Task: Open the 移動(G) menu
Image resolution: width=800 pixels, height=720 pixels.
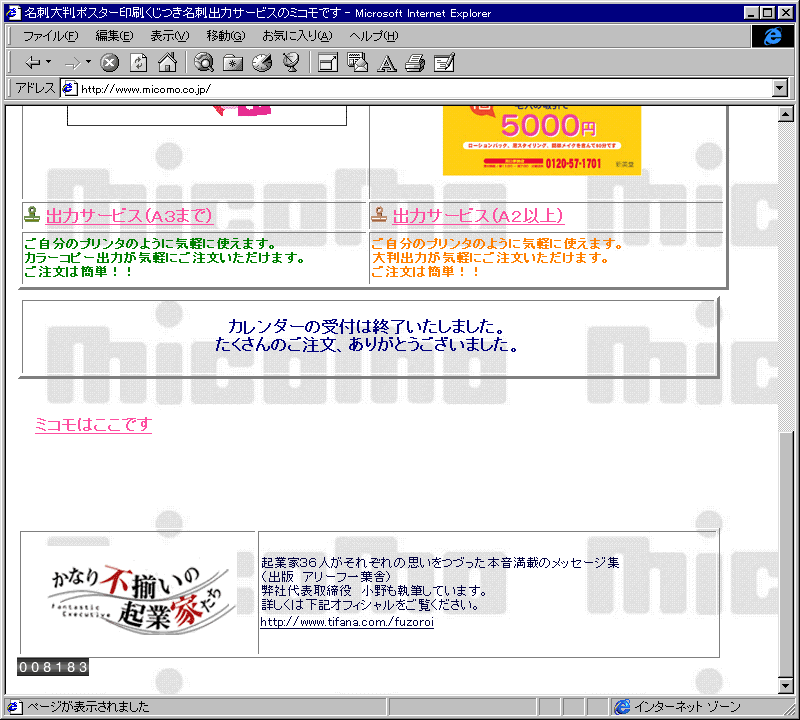Action: point(226,36)
